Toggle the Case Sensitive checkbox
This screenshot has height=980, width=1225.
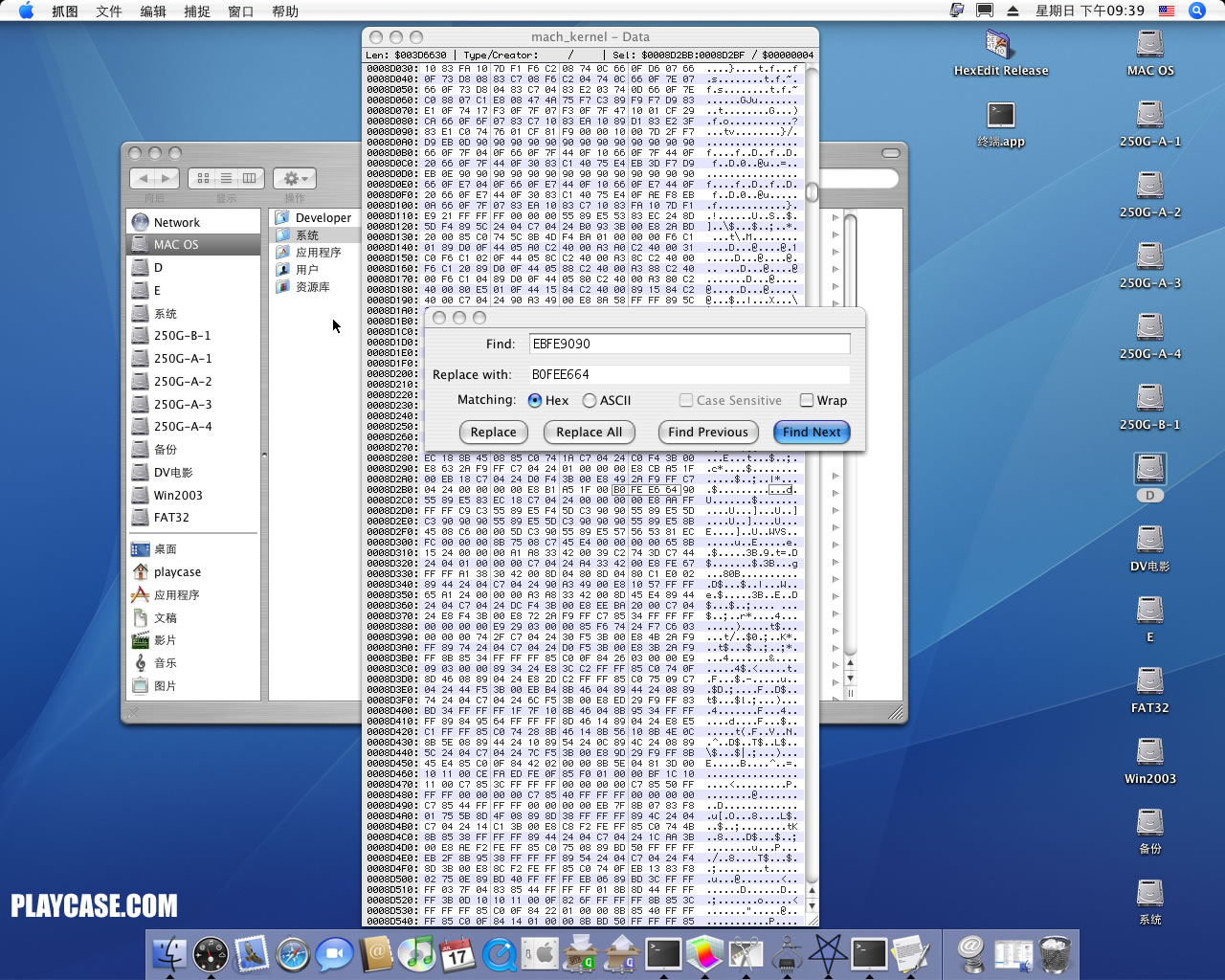point(686,400)
